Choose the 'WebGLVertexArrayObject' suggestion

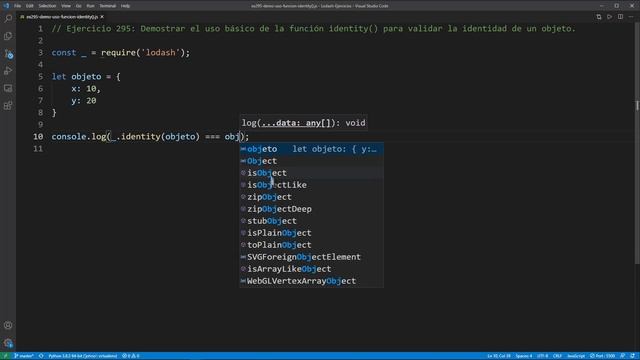point(311,281)
